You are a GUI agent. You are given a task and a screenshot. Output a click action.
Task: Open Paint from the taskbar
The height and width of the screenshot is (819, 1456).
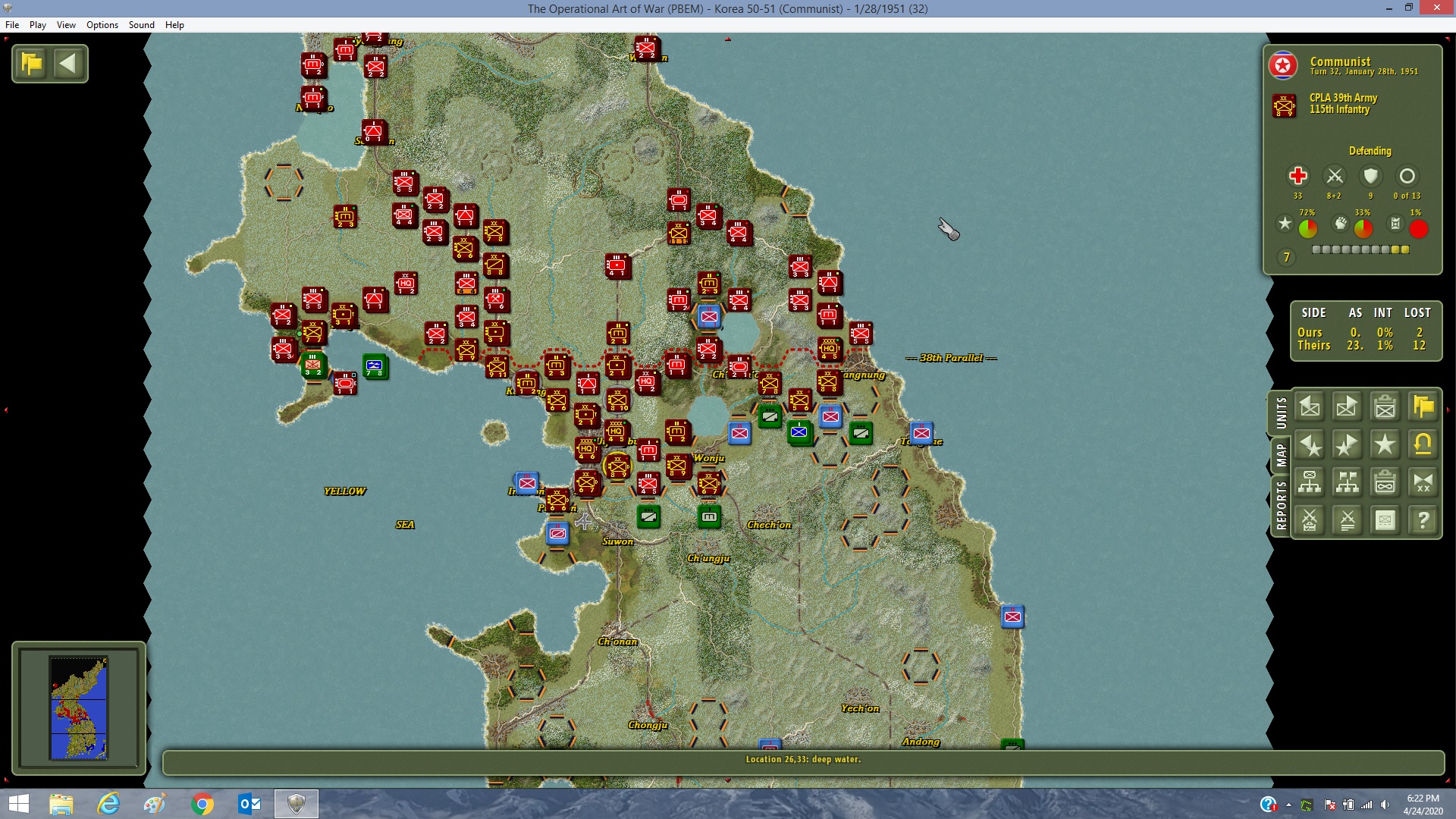[x=155, y=804]
